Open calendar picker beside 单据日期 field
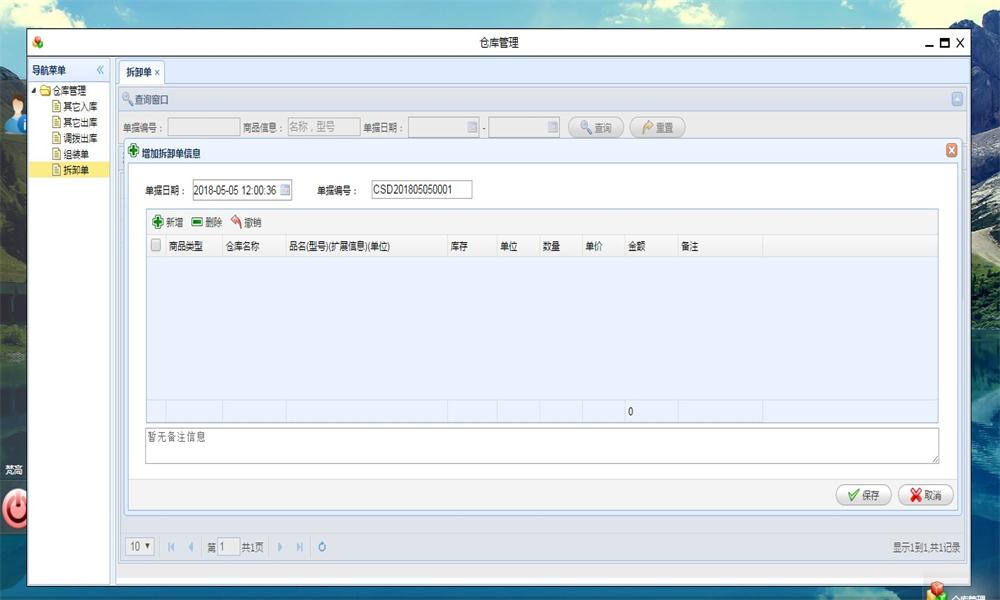The width and height of the screenshot is (1000, 600). (x=285, y=190)
